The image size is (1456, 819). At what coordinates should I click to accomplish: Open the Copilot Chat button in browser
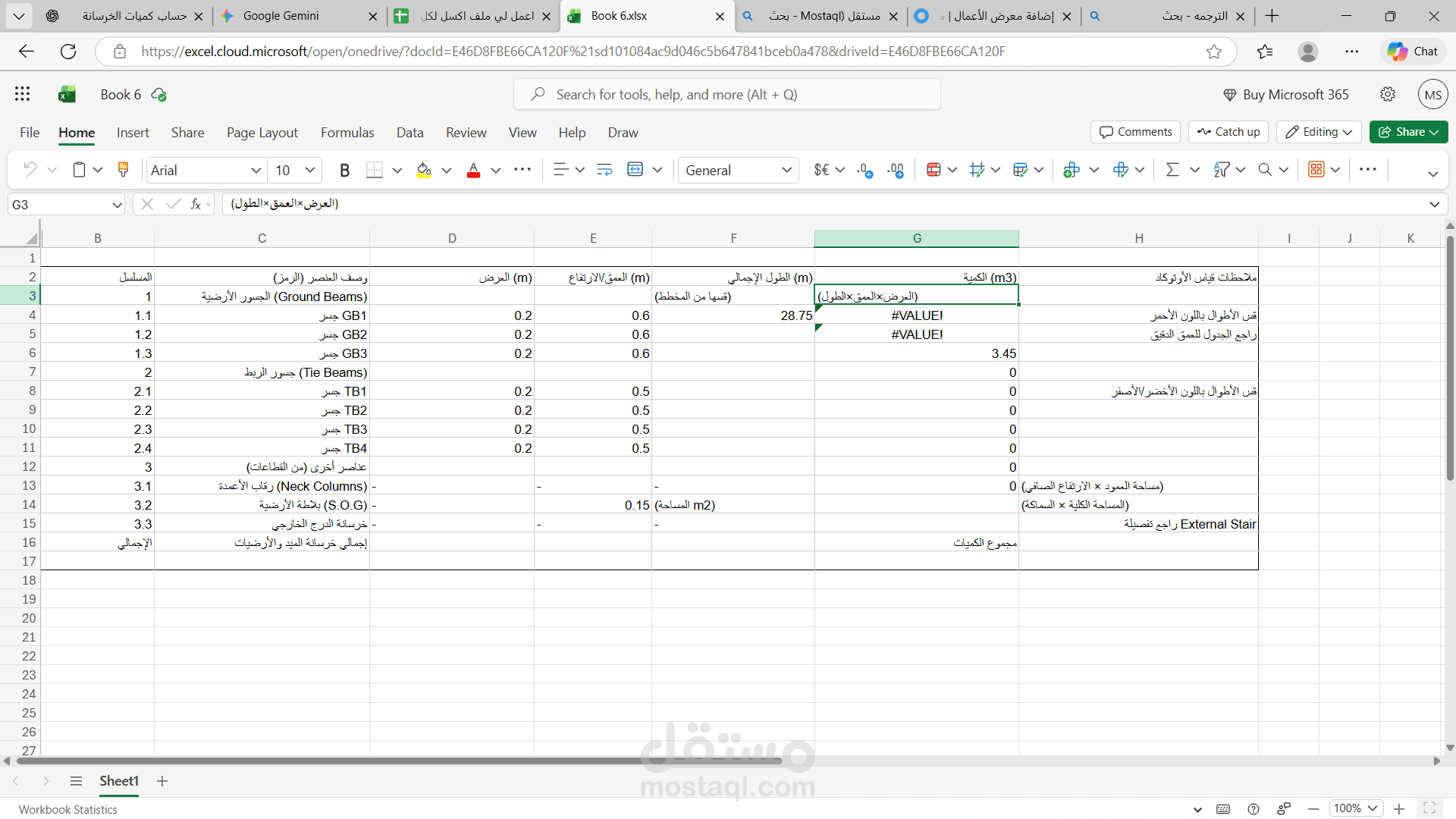click(1413, 52)
